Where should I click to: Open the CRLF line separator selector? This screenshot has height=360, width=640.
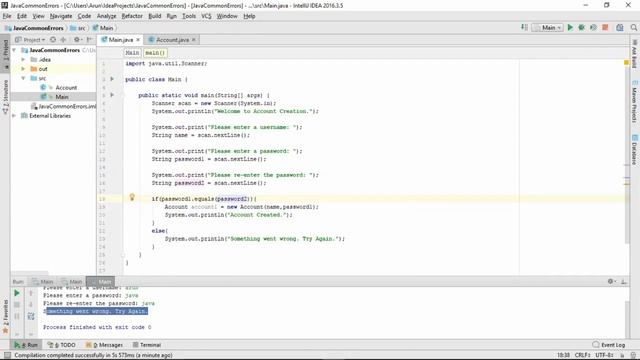tap(582, 356)
